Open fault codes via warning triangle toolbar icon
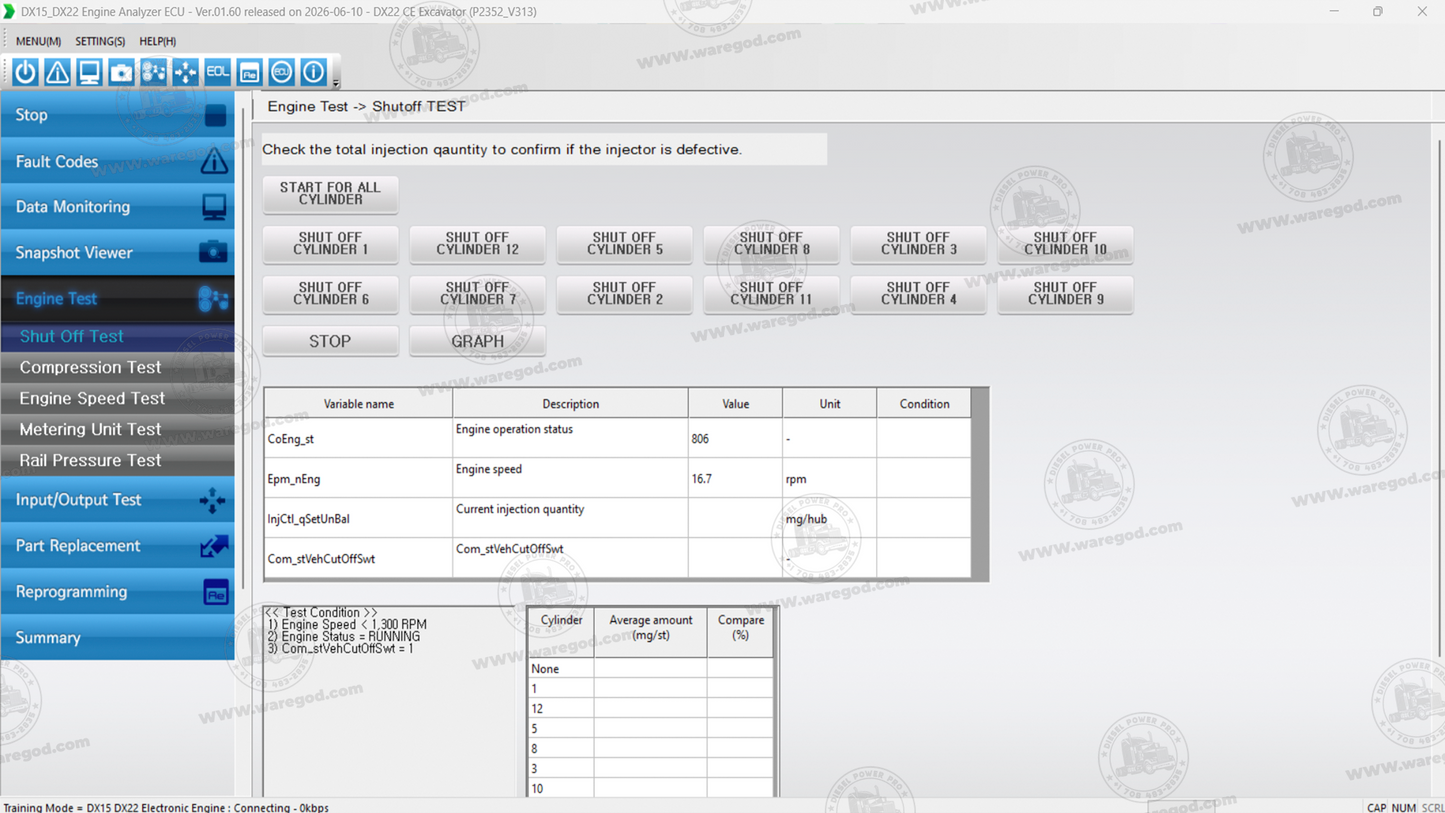 click(x=57, y=72)
